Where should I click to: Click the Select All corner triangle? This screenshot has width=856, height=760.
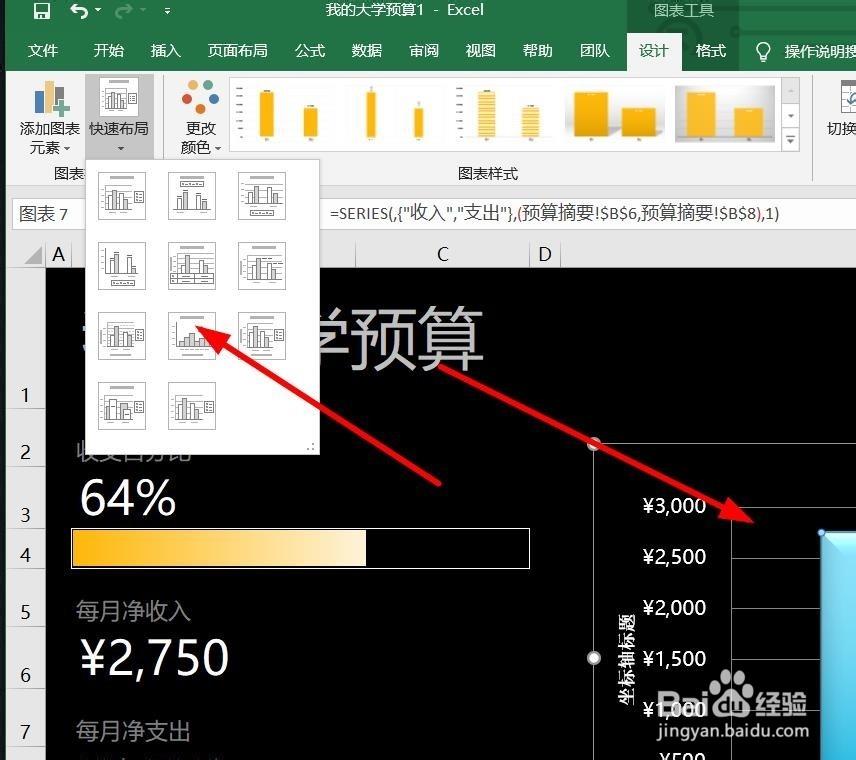point(33,255)
